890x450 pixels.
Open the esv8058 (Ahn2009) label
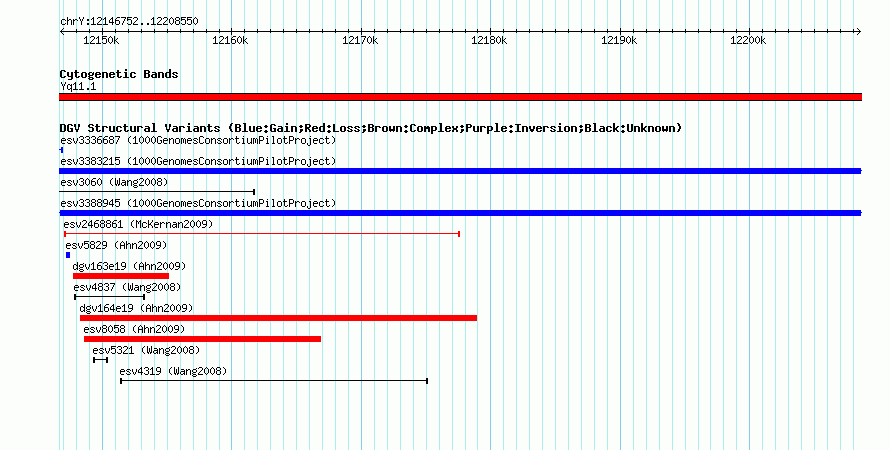134,329
